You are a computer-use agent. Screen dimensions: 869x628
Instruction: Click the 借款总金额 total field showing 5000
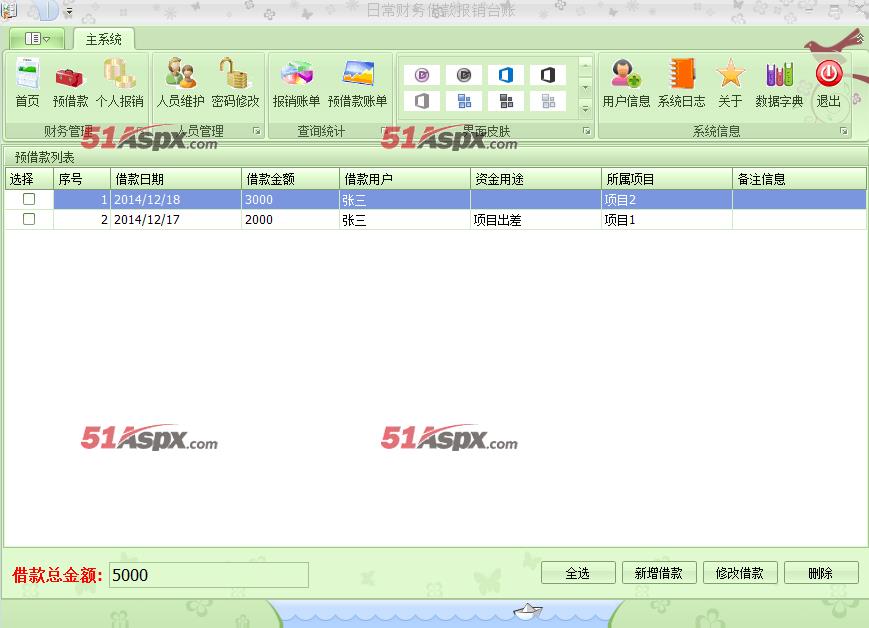click(208, 575)
